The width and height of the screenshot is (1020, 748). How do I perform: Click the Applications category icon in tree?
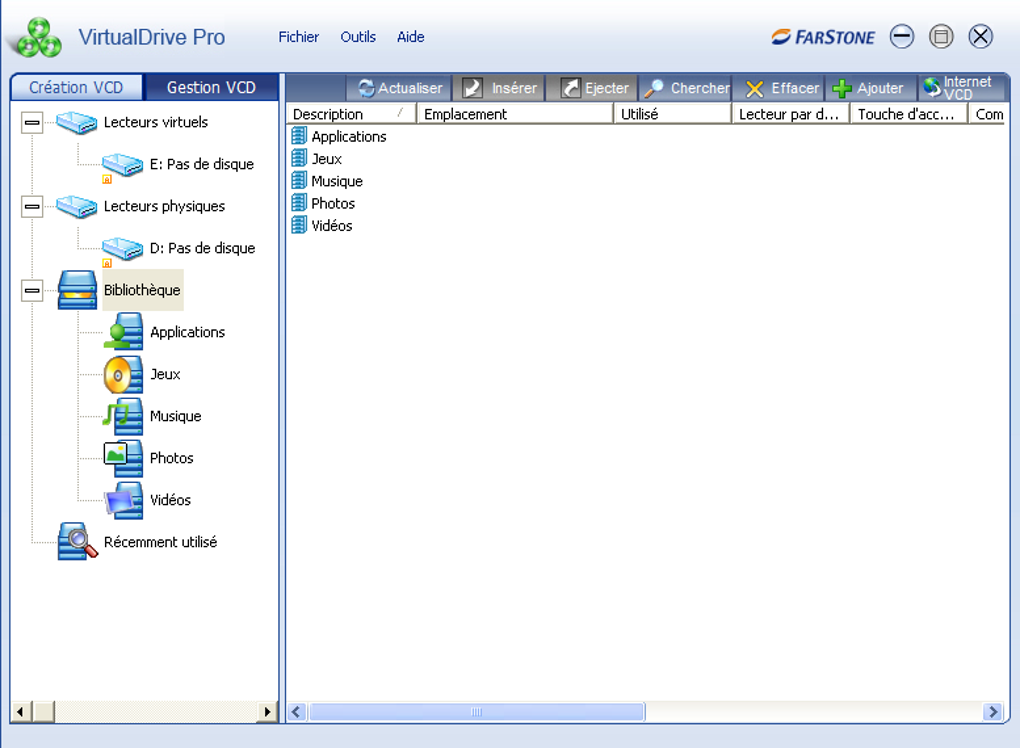point(123,332)
